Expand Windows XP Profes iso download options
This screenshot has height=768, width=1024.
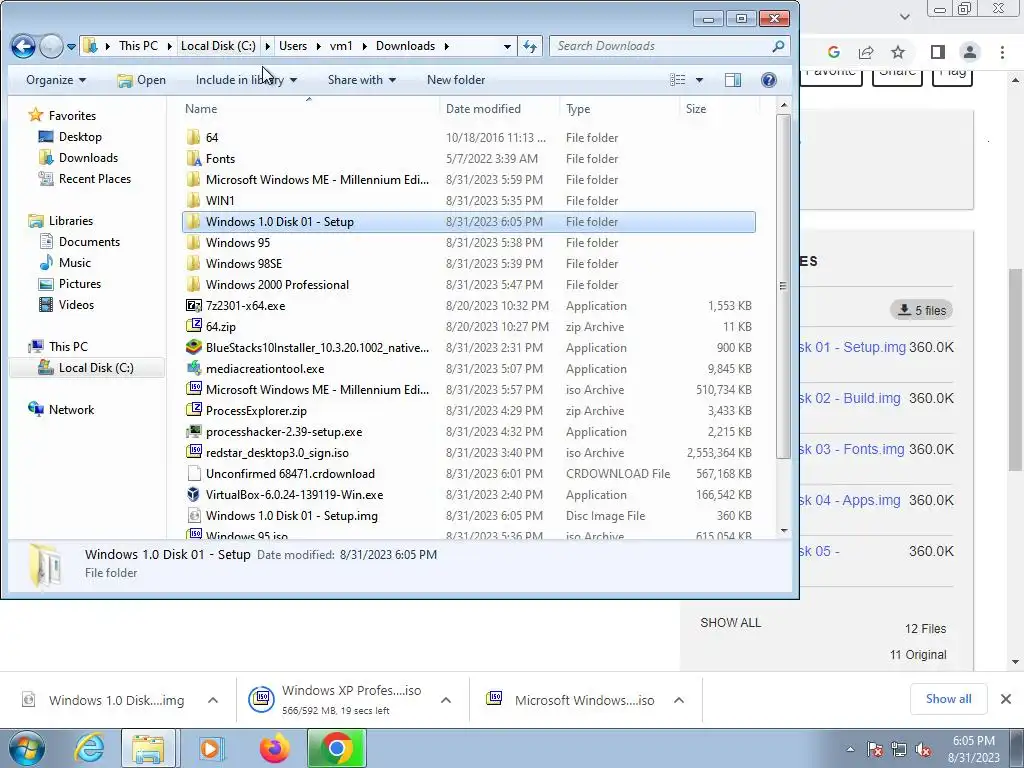coord(446,700)
